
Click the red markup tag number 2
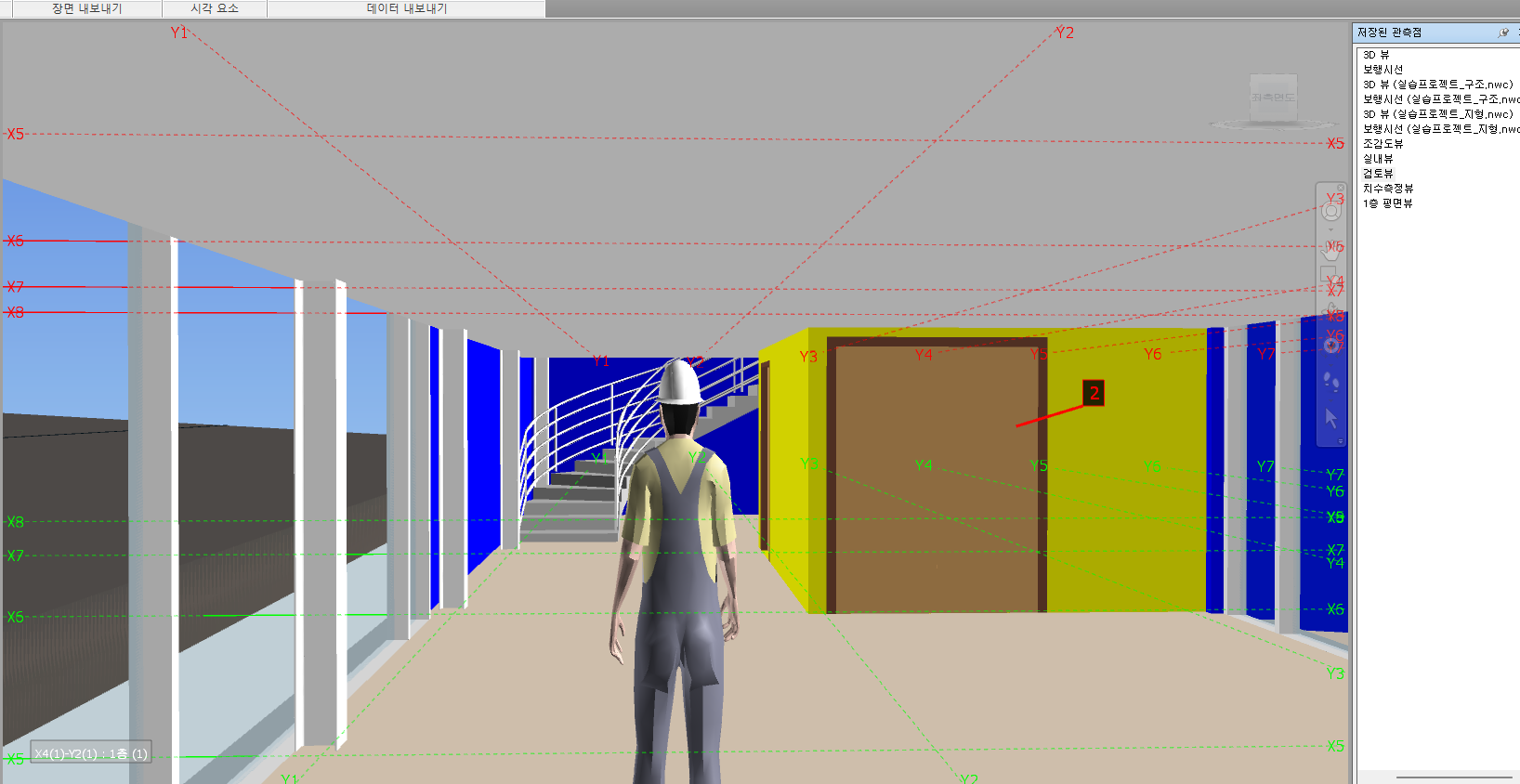1094,393
